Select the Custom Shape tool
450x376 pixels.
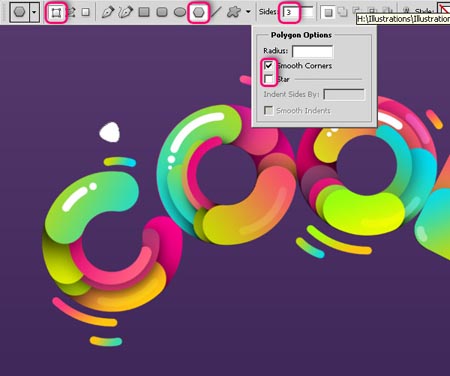point(233,13)
